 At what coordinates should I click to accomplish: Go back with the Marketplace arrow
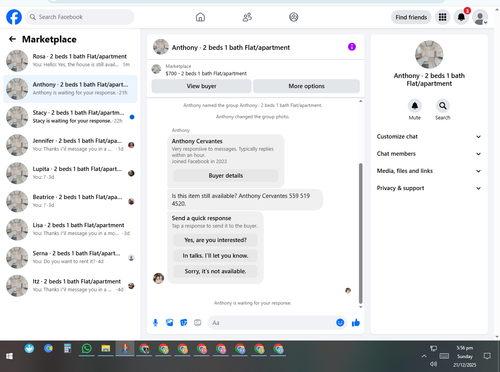12,39
